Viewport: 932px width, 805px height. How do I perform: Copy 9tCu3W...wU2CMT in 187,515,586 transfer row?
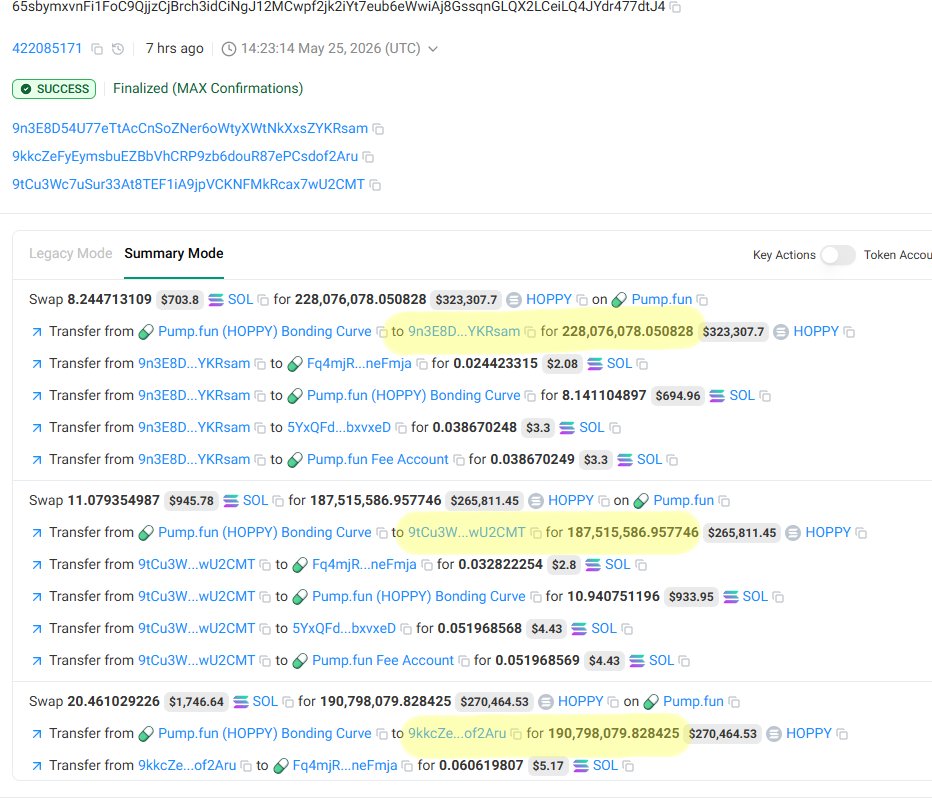tap(536, 533)
